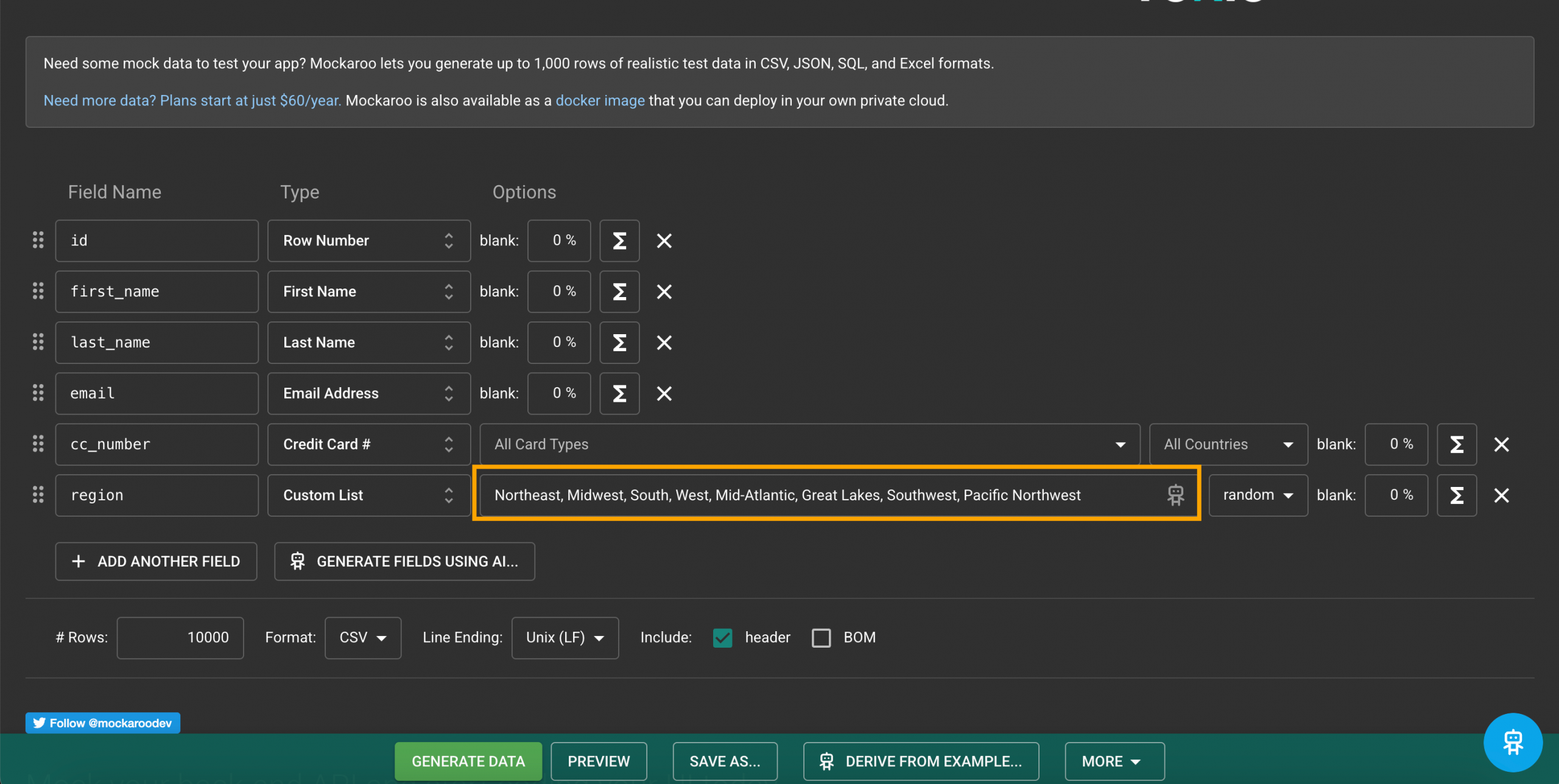The width and height of the screenshot is (1559, 784).
Task: Open formula editor for email field
Action: [x=619, y=393]
